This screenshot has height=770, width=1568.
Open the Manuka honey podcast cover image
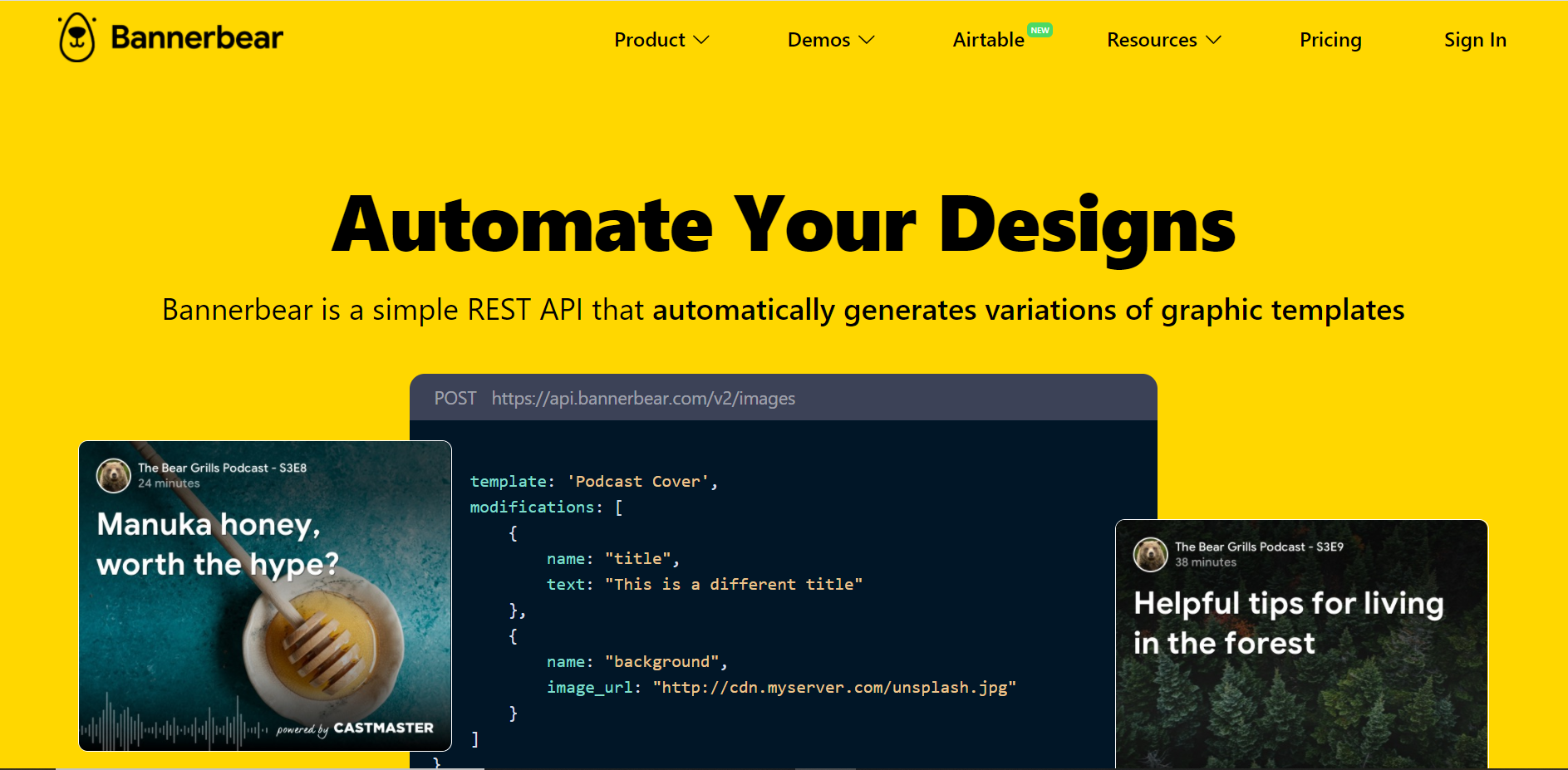click(x=265, y=596)
